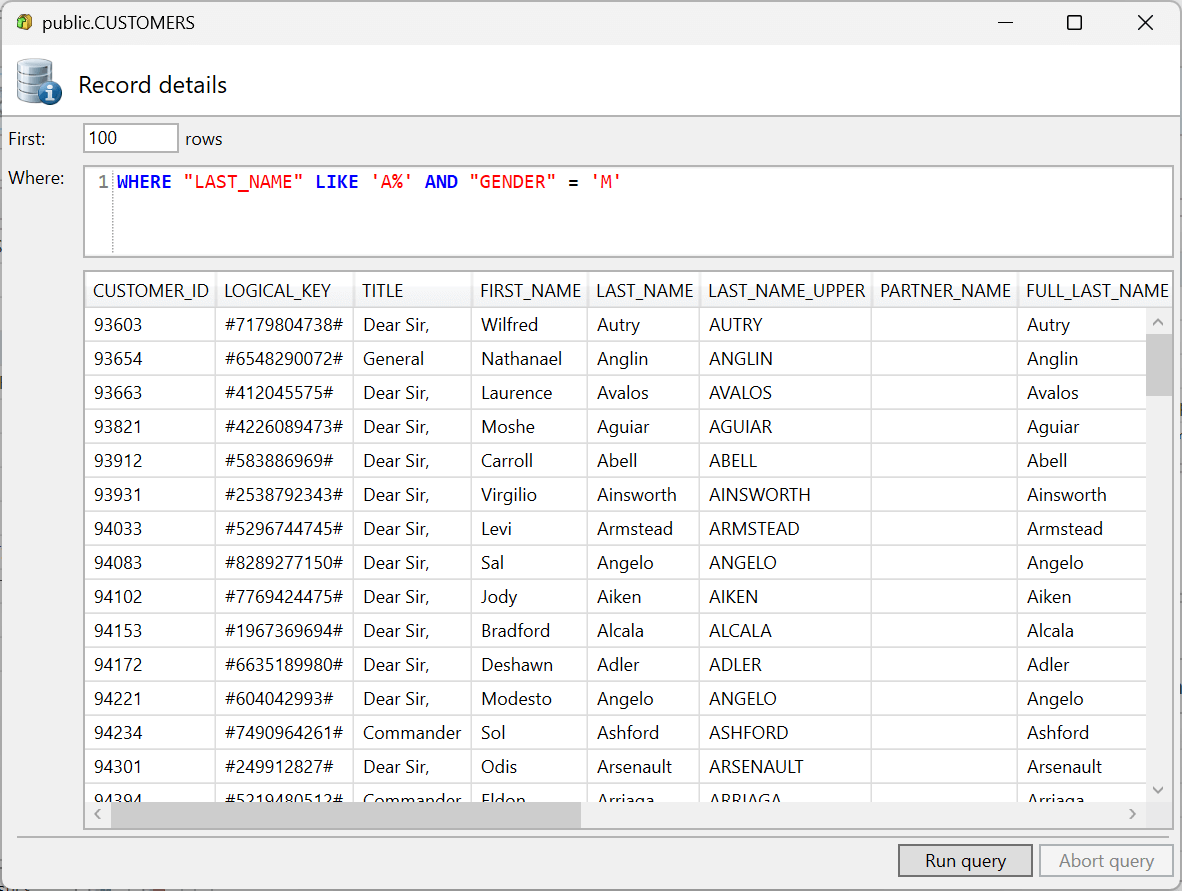Click the application icon in the title bar
The width and height of the screenshot is (1182, 891).
click(22, 21)
